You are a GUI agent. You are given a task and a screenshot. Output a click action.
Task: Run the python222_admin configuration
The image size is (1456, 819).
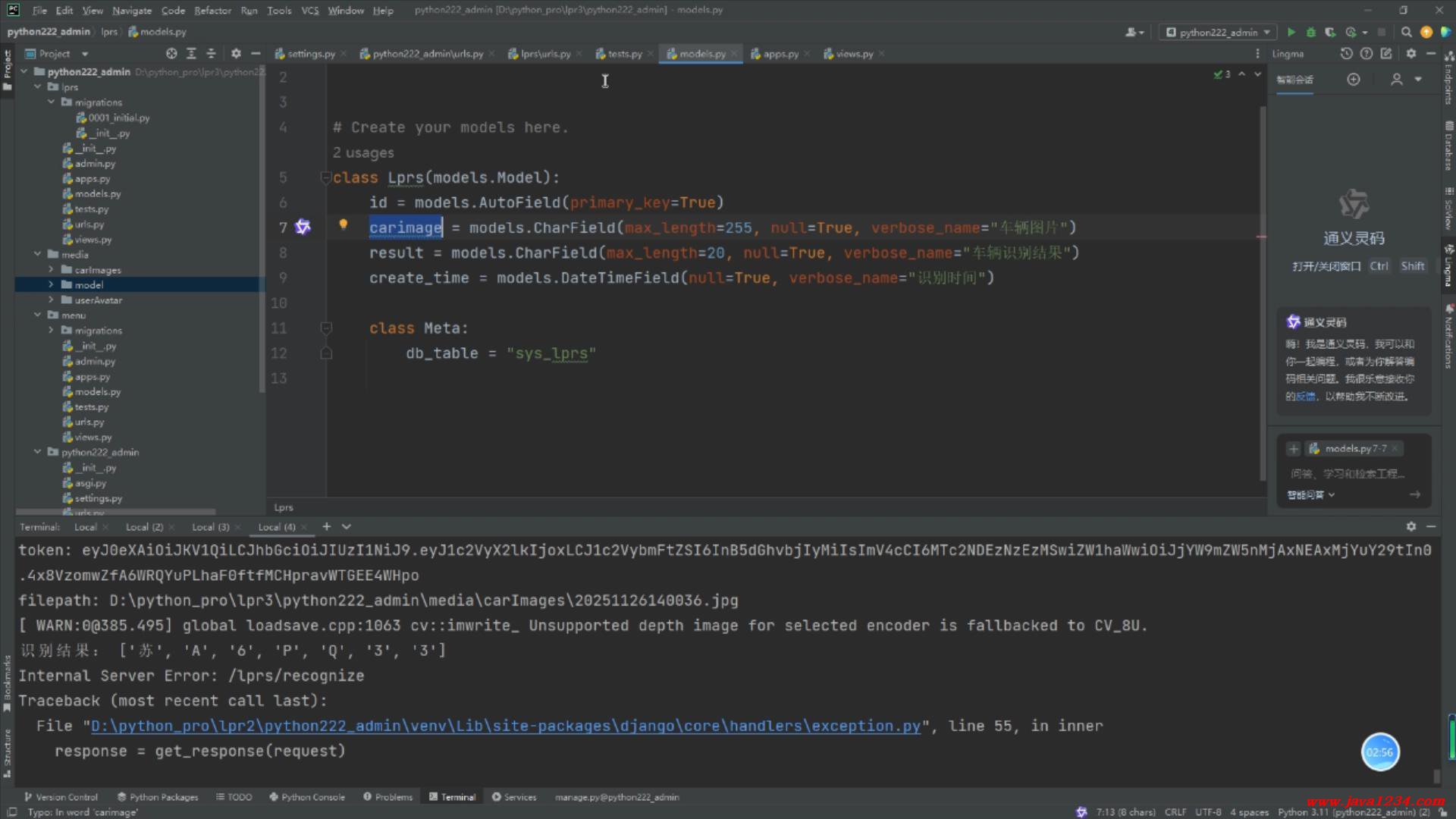tap(1291, 32)
